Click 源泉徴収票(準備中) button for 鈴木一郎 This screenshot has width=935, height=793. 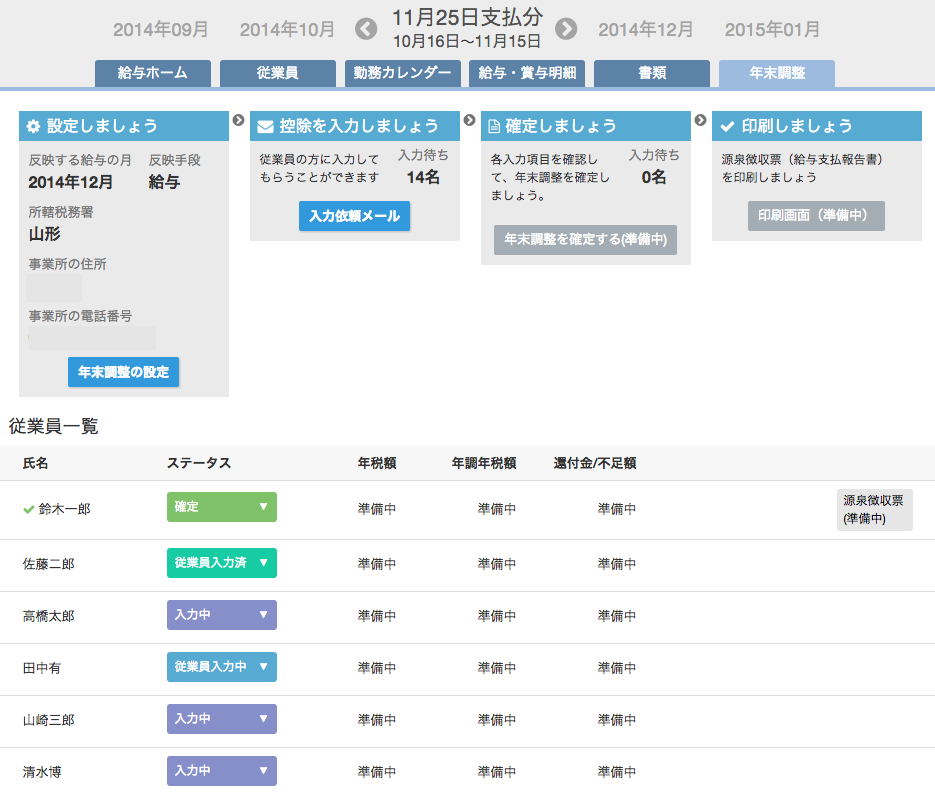point(874,509)
